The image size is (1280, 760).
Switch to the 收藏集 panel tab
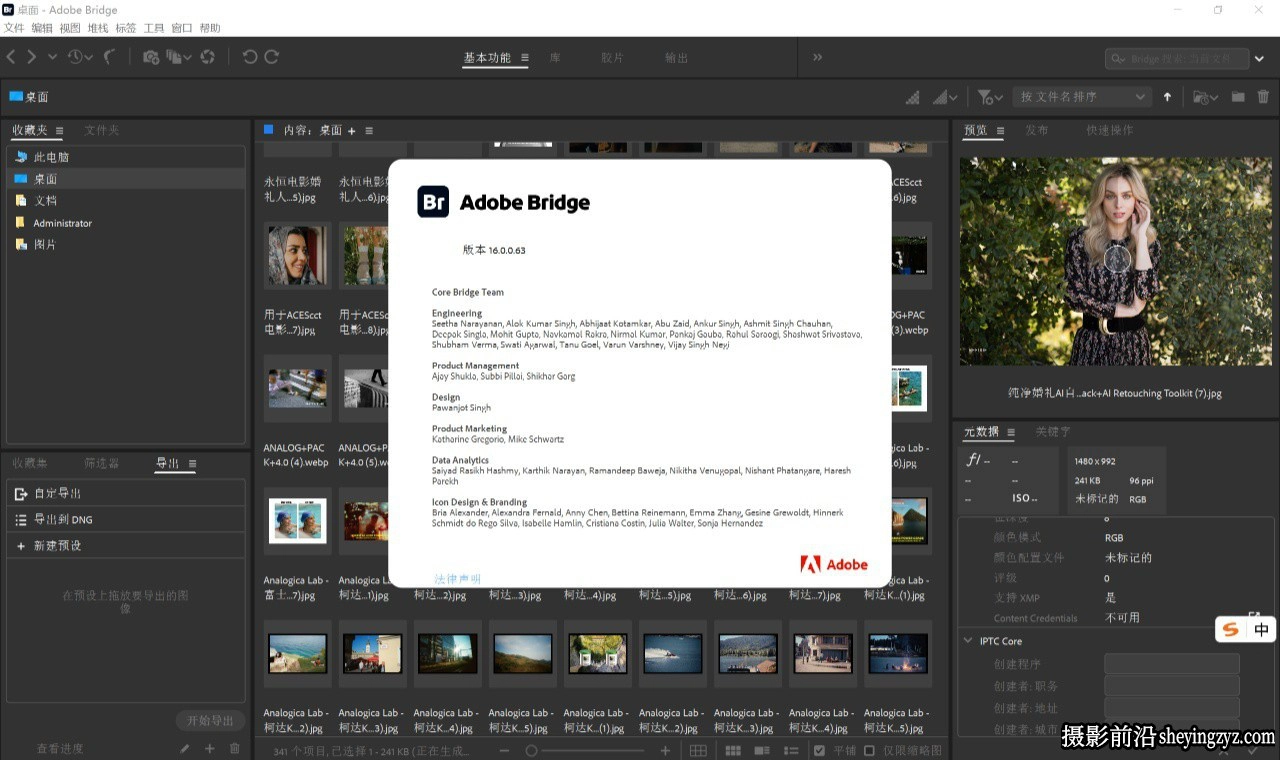[30, 463]
